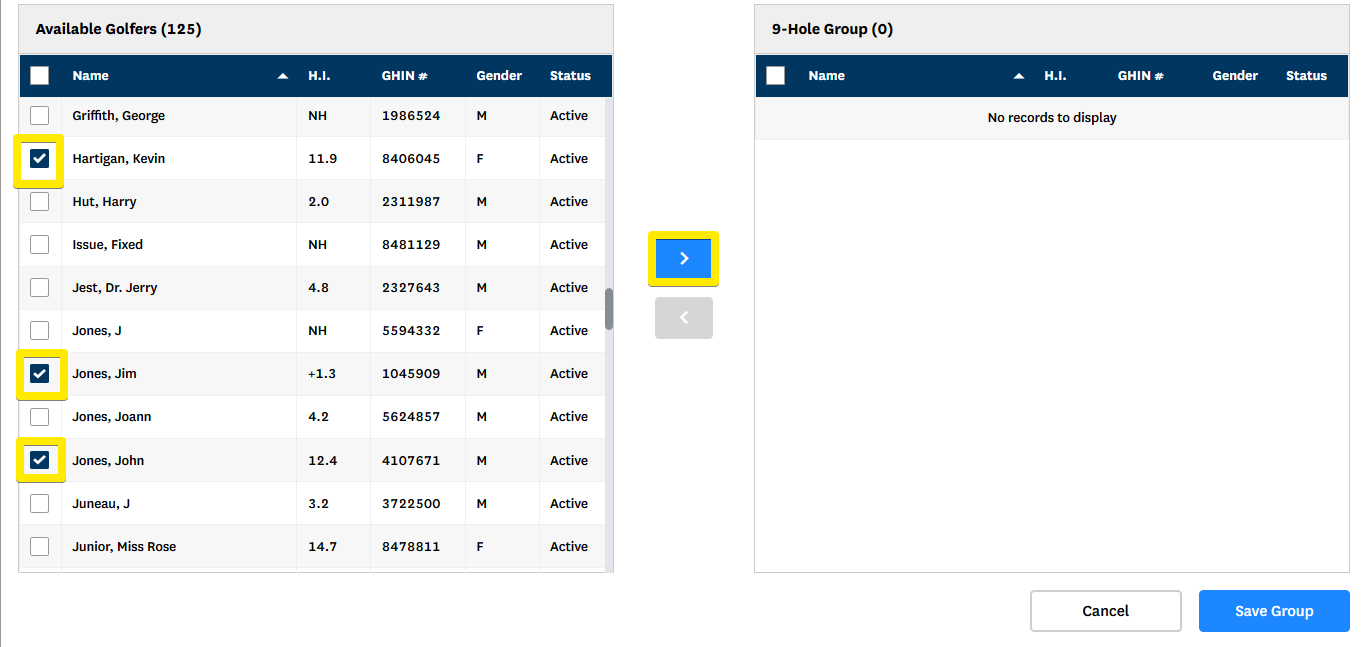1367x647 pixels.
Task: Deselect Jones, John from the list
Action: pos(39,460)
